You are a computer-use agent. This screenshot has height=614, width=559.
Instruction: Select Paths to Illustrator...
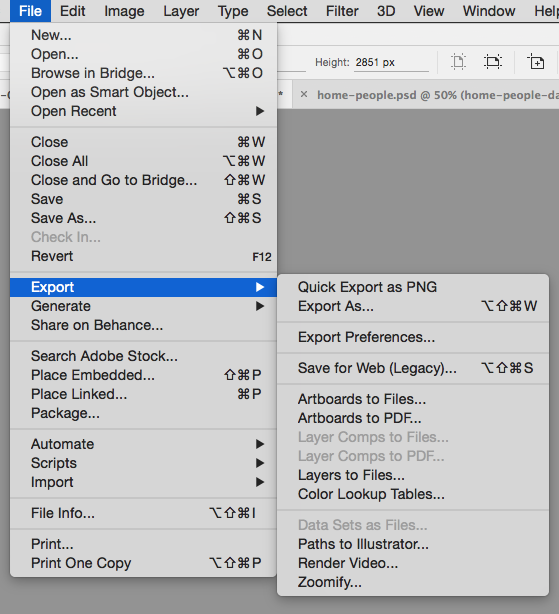[413, 544]
